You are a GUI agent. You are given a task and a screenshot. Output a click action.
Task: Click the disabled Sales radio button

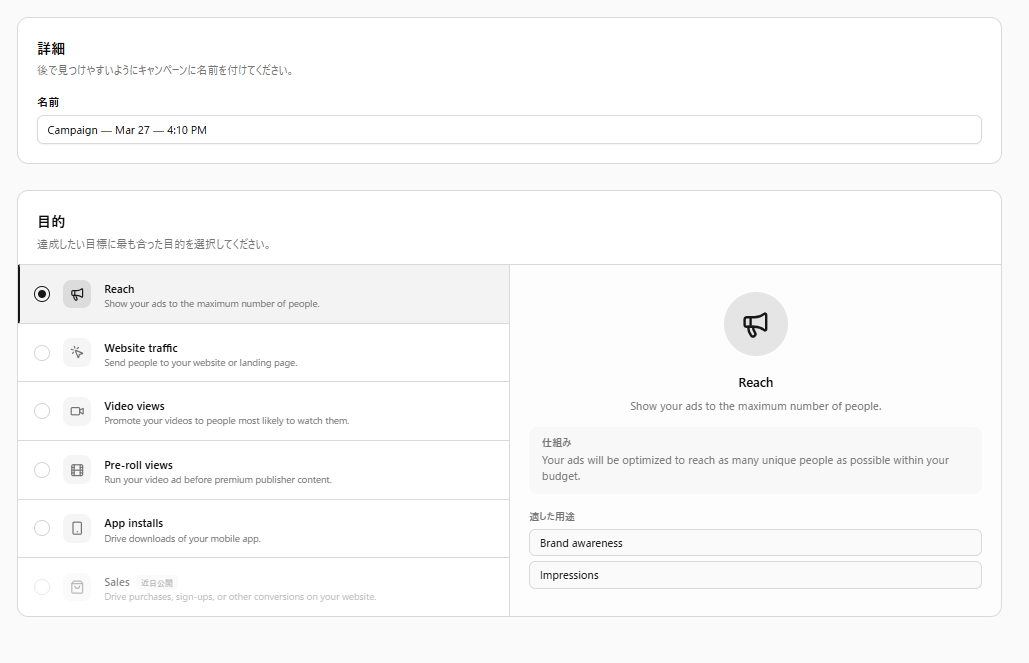[42, 587]
